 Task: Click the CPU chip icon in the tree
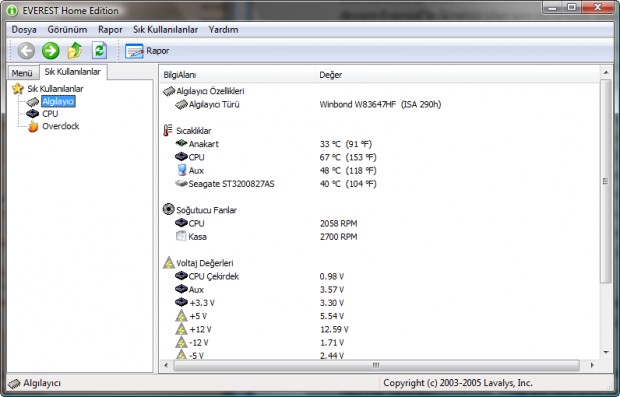point(32,114)
